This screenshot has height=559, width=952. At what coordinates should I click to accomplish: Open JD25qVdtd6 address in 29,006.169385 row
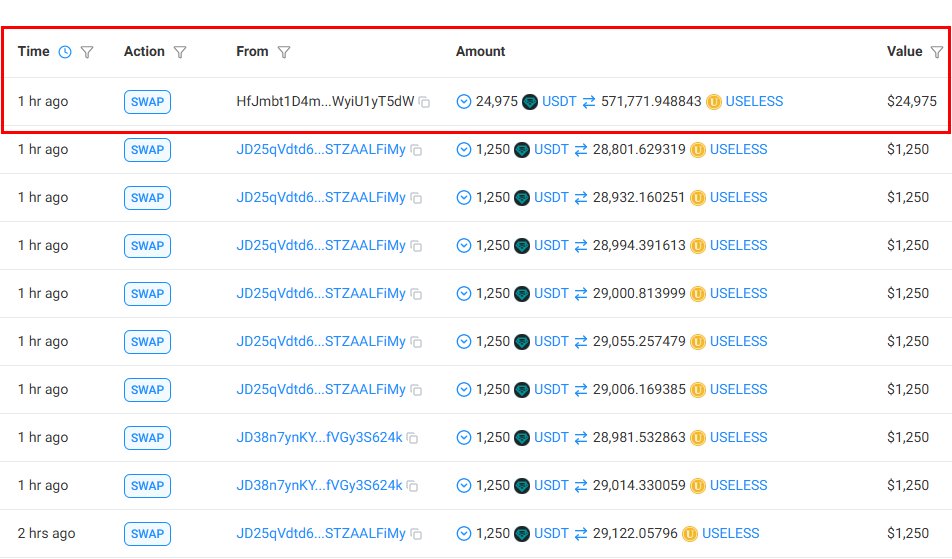pos(321,389)
